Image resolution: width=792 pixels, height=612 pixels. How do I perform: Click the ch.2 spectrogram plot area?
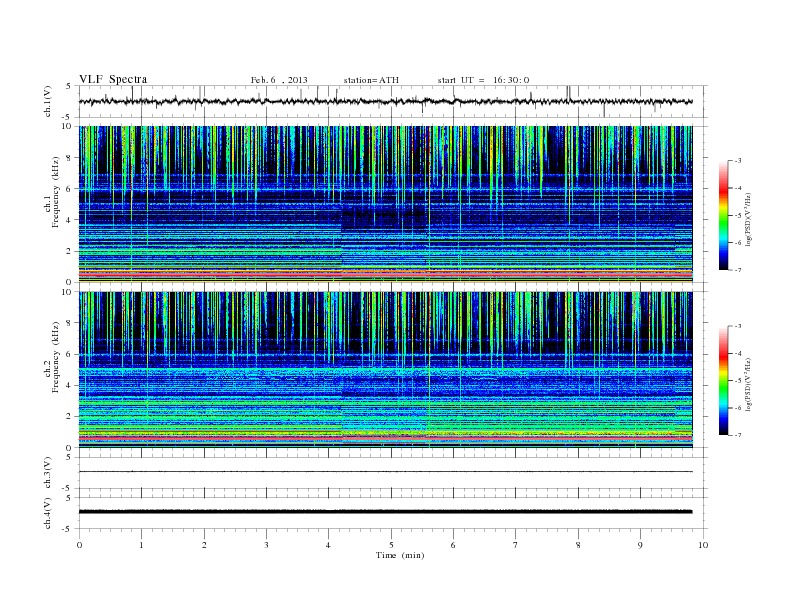[x=385, y=369]
